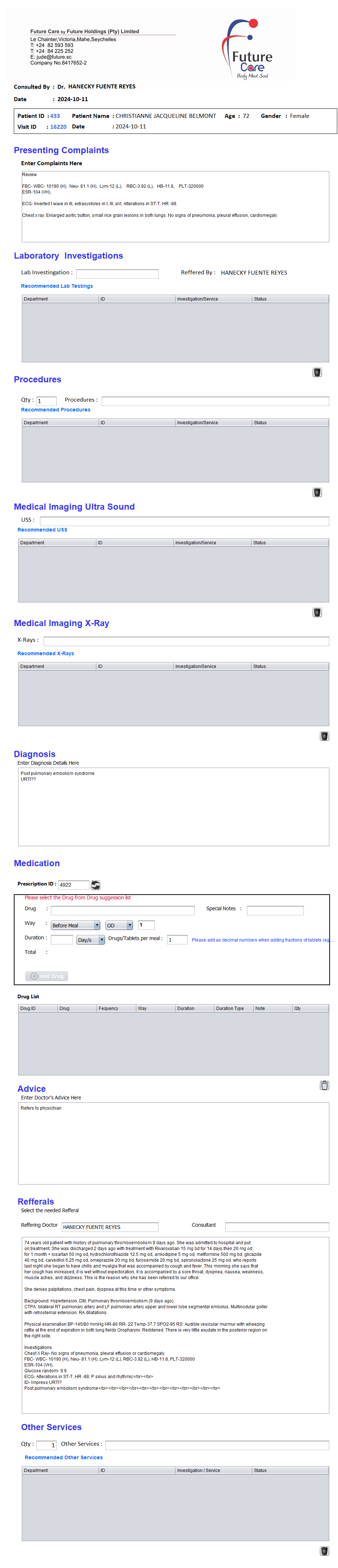This screenshot has width=338, height=1568.
Task: Click trash icon below Drug List table
Action: point(324,1085)
